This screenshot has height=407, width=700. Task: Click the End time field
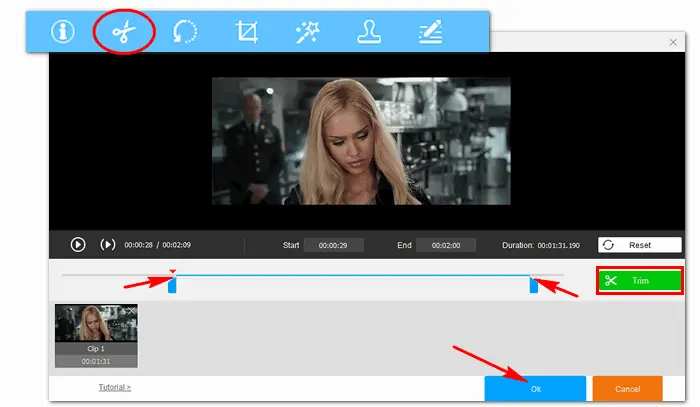click(x=446, y=245)
